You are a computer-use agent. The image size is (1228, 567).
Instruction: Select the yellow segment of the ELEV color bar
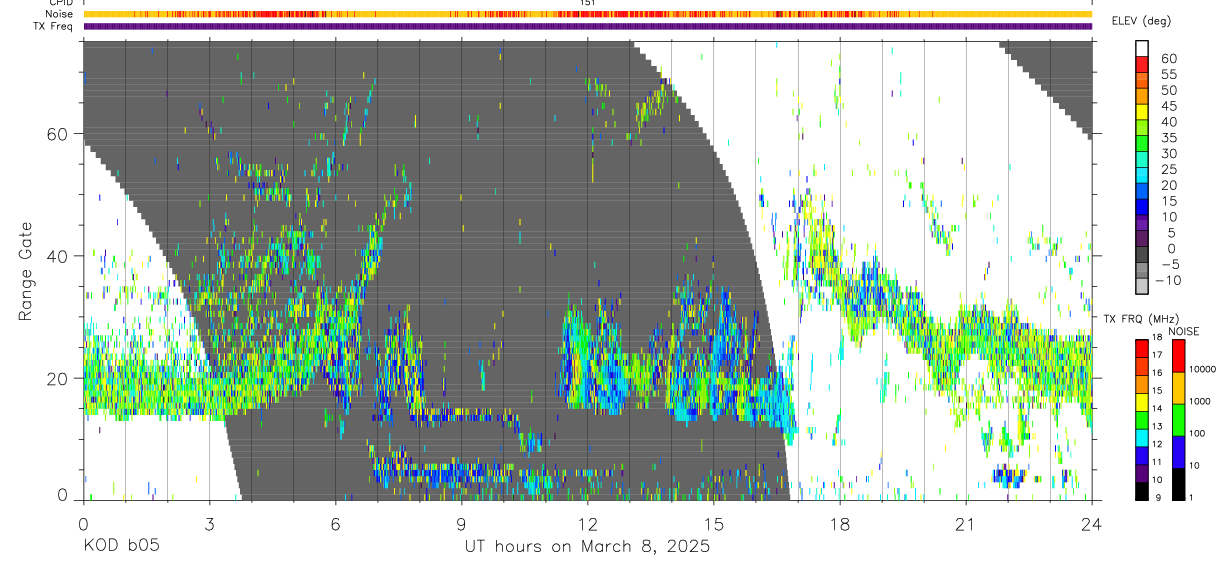click(1142, 112)
